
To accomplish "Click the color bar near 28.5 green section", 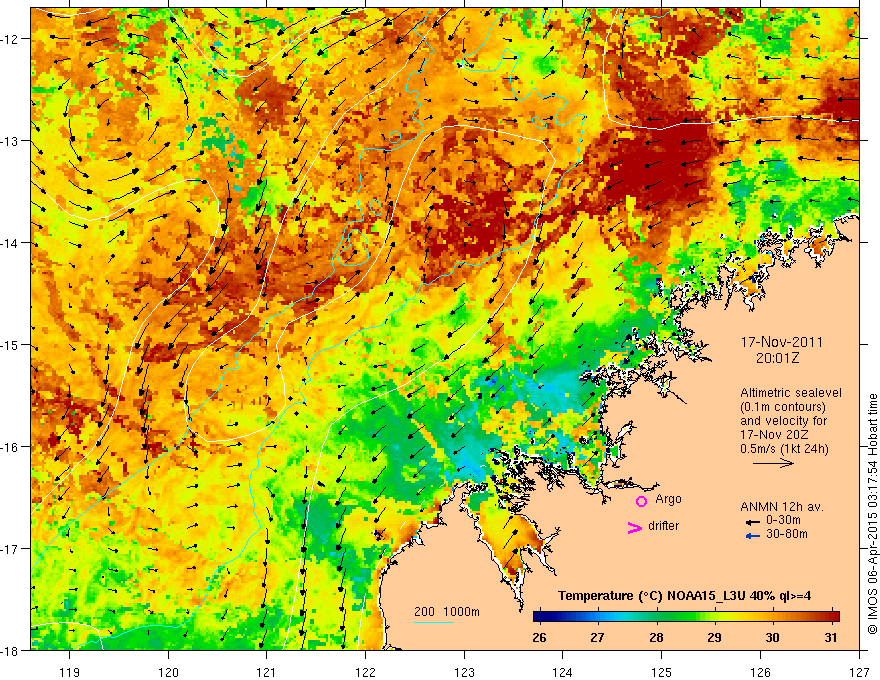I will pyautogui.click(x=685, y=617).
